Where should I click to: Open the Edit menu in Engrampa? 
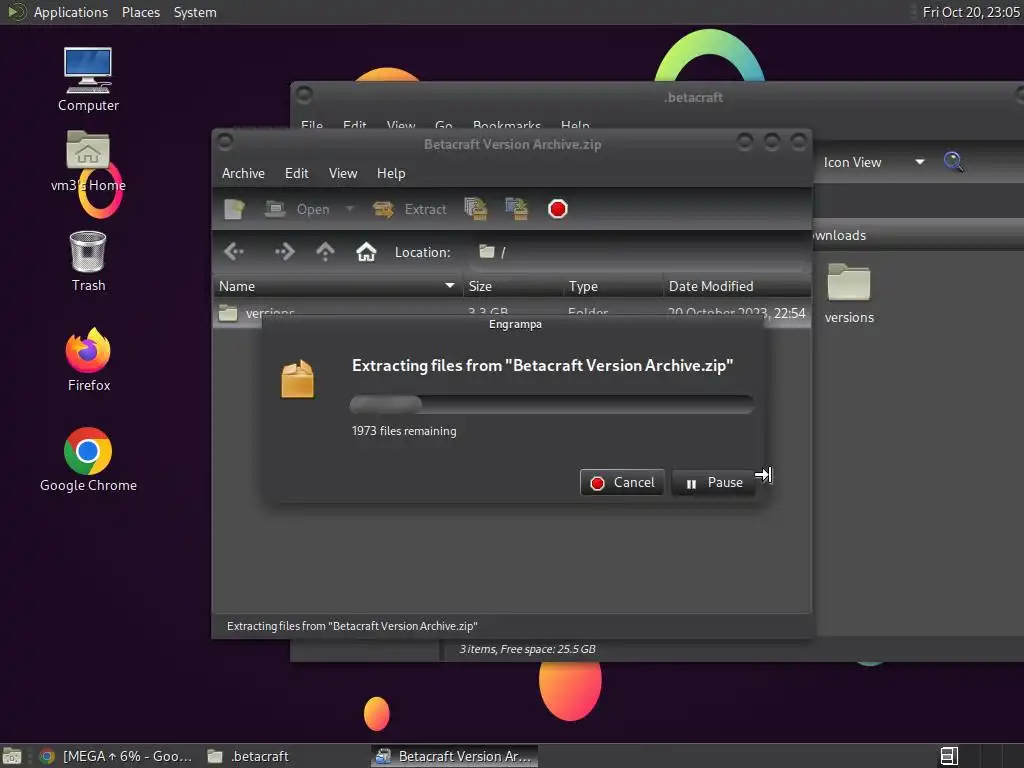[296, 173]
